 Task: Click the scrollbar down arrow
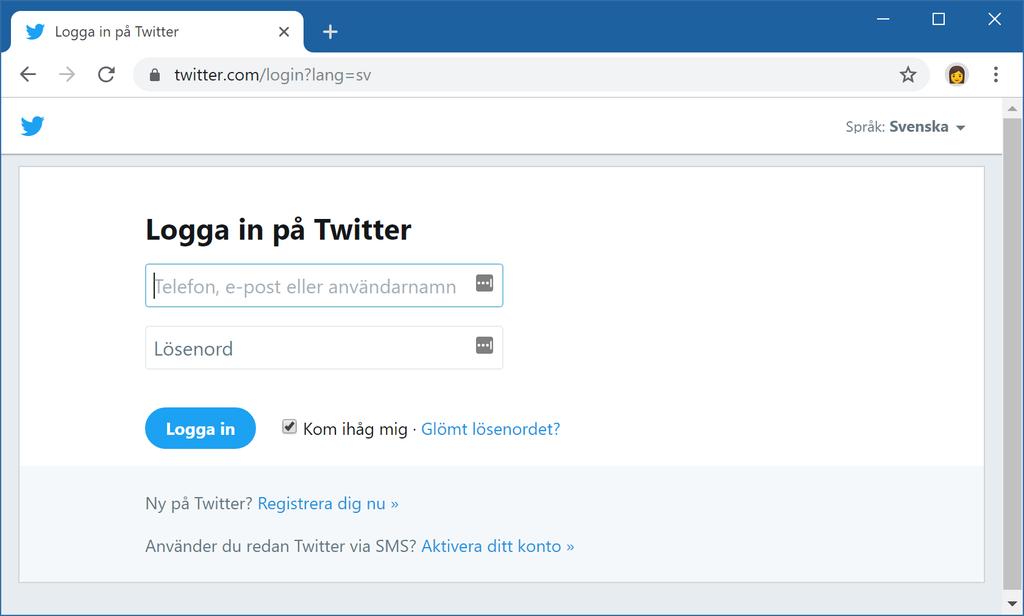tap(1012, 604)
